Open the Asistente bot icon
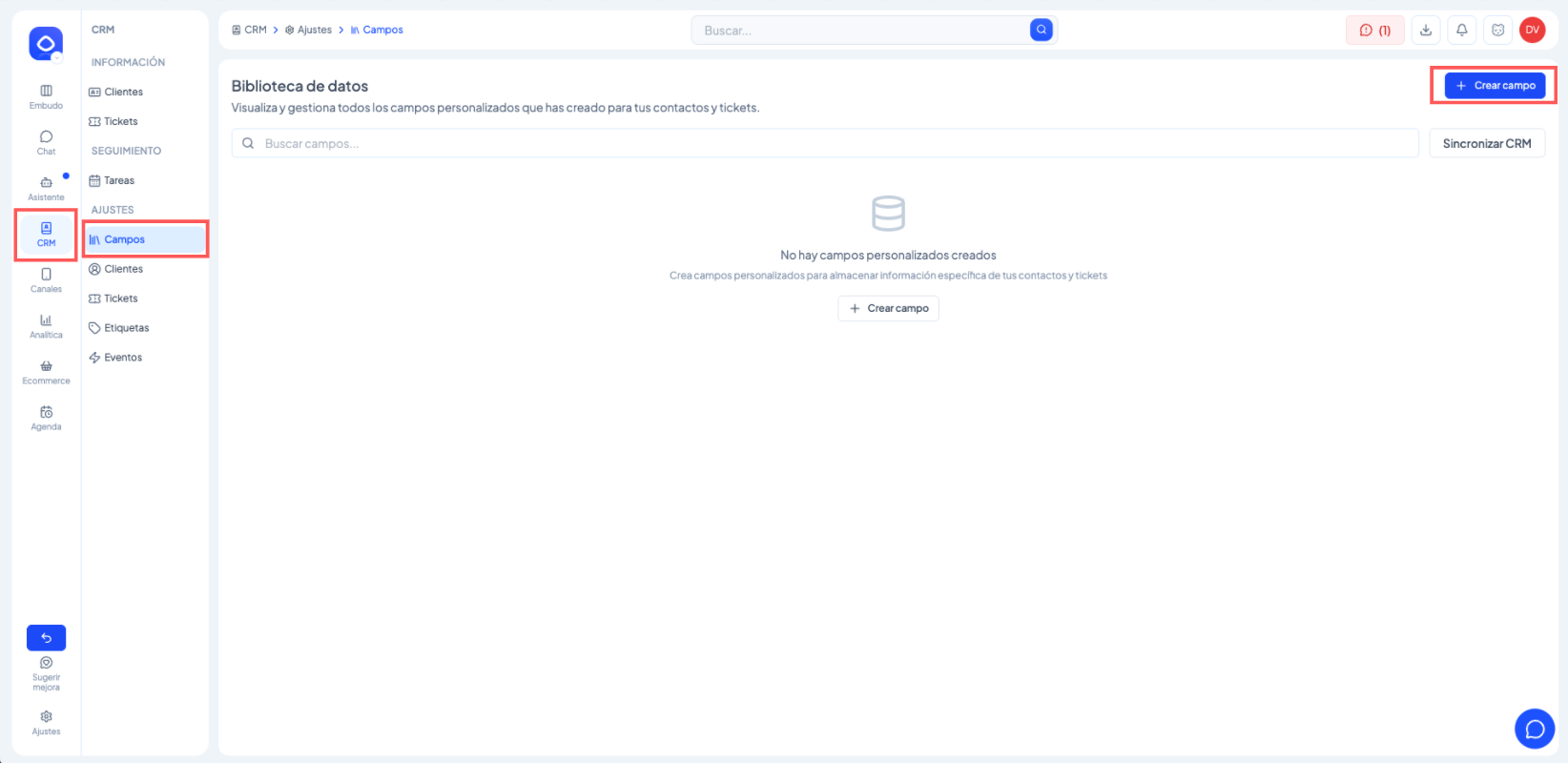Screen dimensions: 1568x763 (x=46, y=182)
